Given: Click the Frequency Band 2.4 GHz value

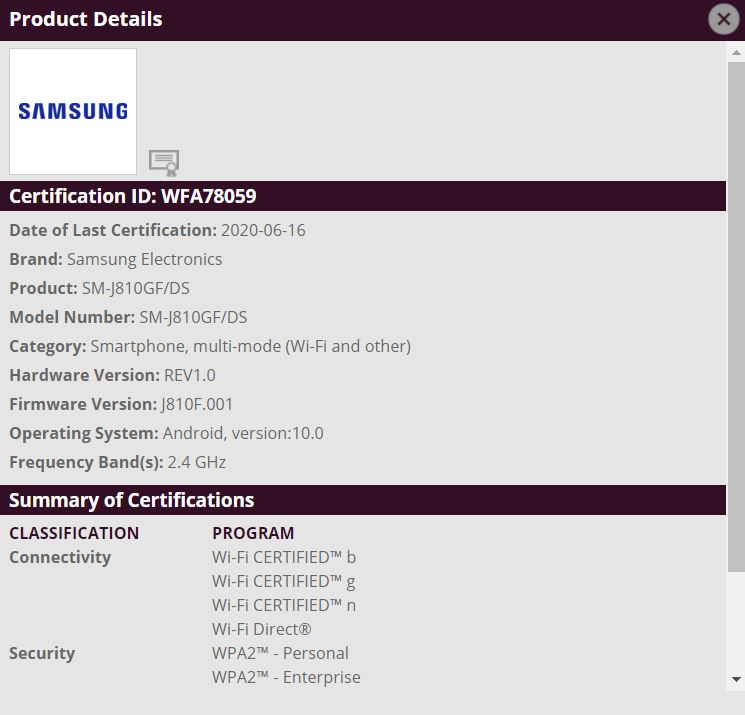Looking at the screenshot, I should click(x=196, y=462).
